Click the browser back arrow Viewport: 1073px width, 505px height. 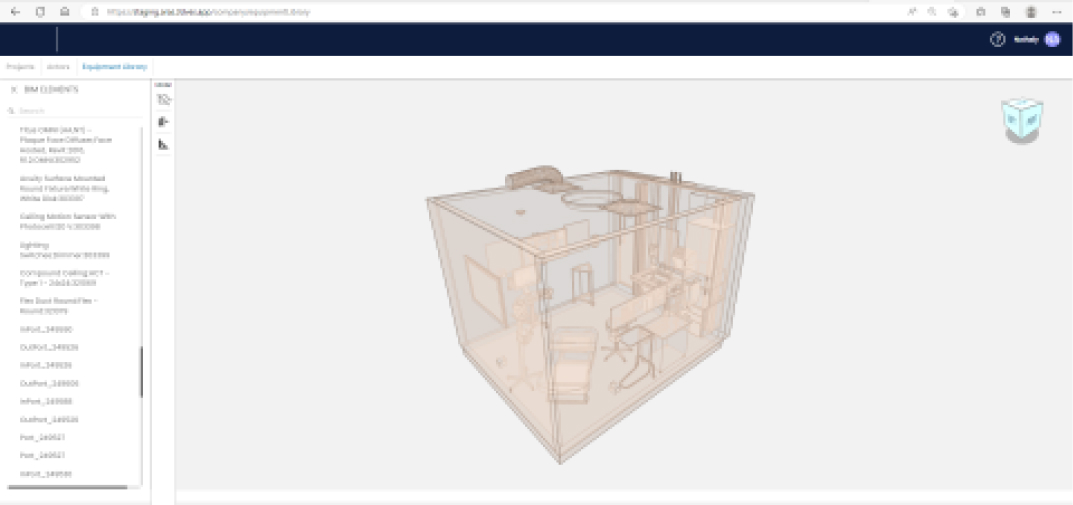point(15,11)
